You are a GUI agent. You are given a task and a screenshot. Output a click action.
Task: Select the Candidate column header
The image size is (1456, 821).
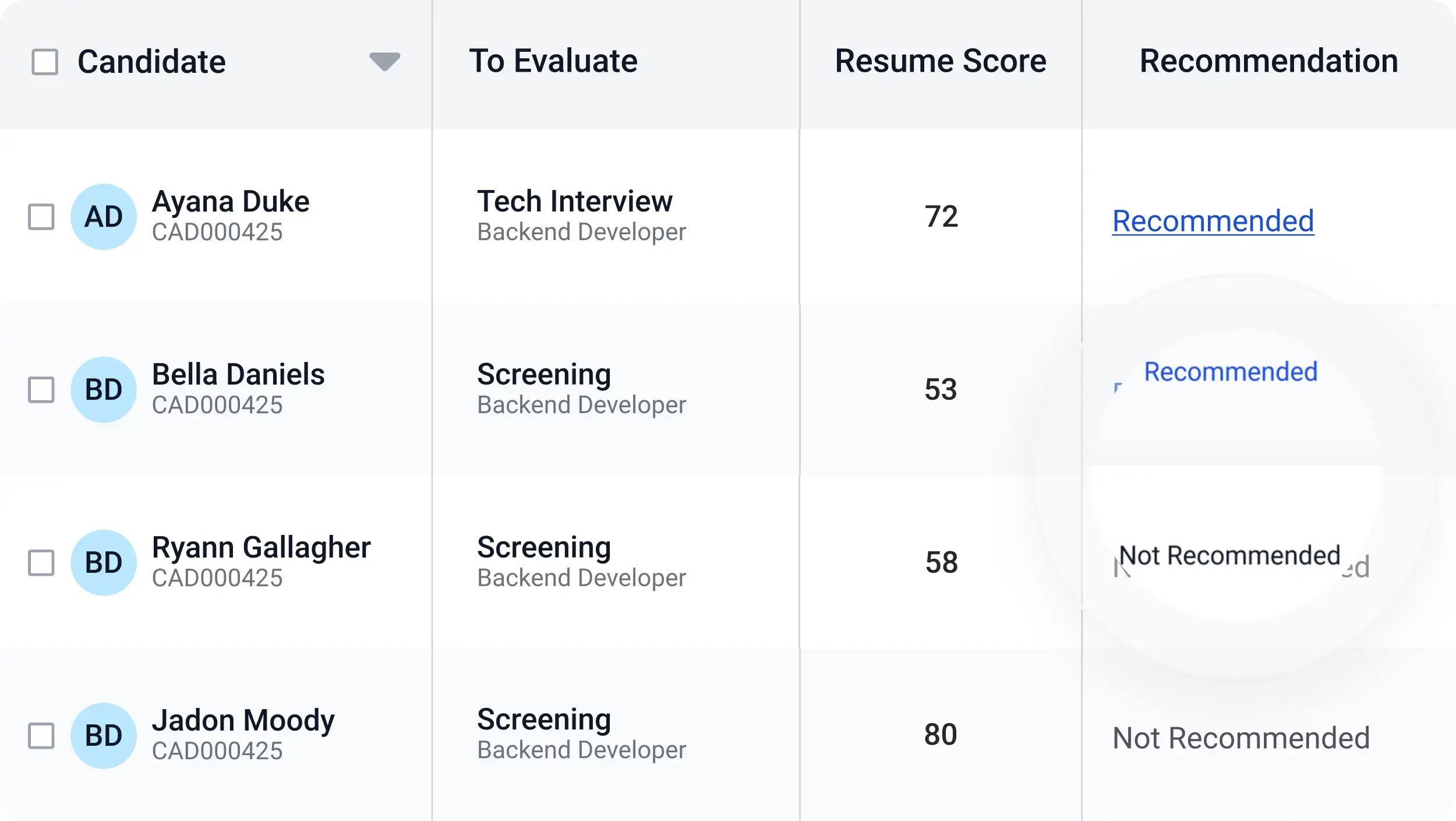pyautogui.click(x=152, y=60)
